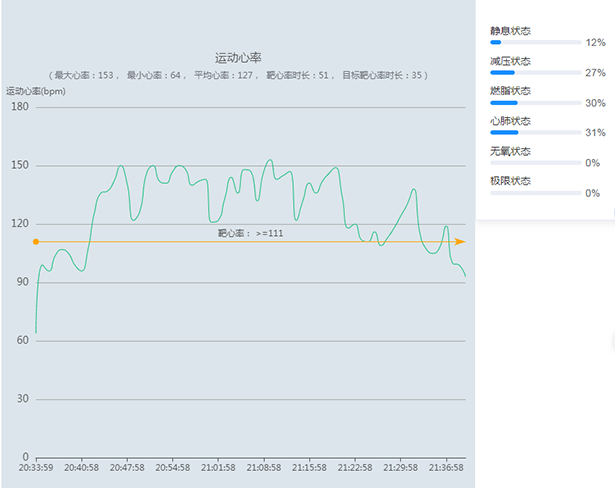Viewport: 615px width, 488px height.
Task: Click the 31% value beside 心肺状态
Action: pos(595,133)
